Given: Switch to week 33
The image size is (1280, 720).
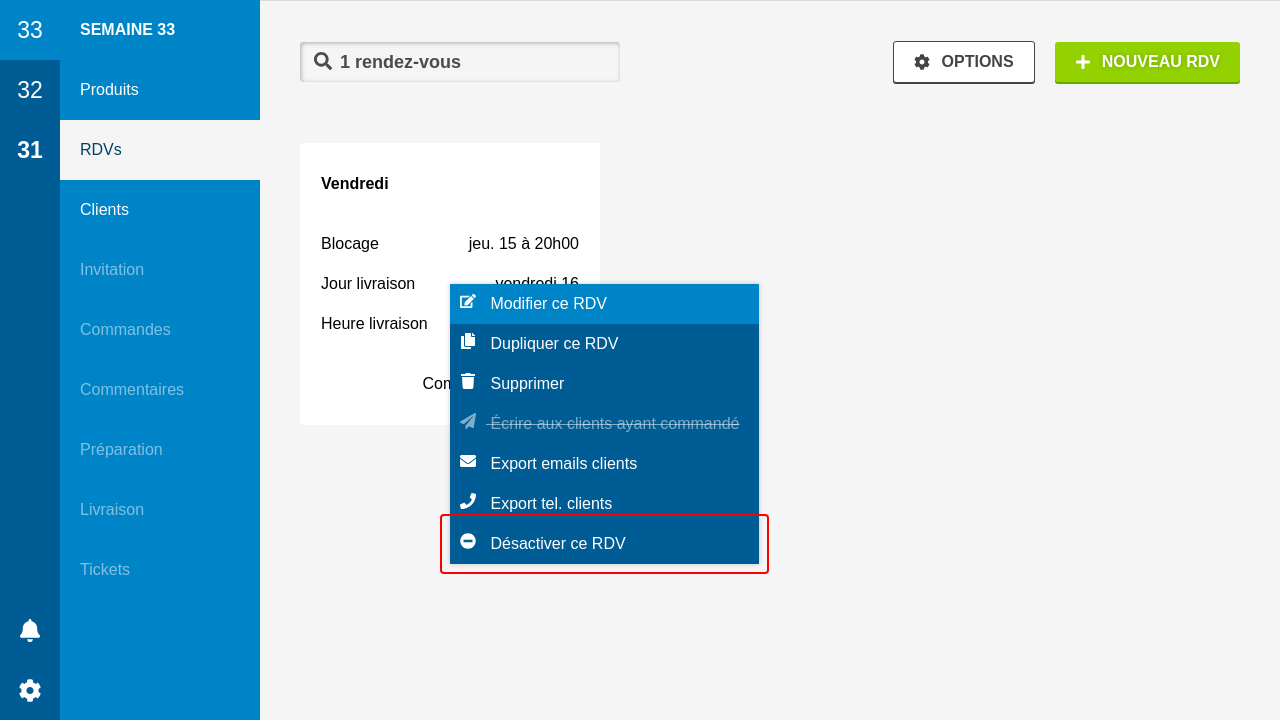Looking at the screenshot, I should click(30, 30).
